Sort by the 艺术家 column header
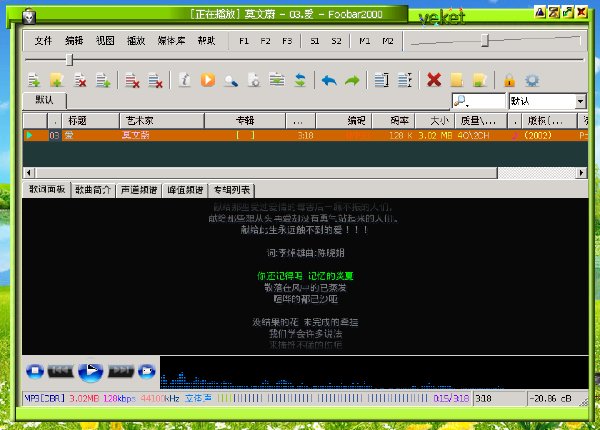The height and width of the screenshot is (430, 600). pos(162,121)
